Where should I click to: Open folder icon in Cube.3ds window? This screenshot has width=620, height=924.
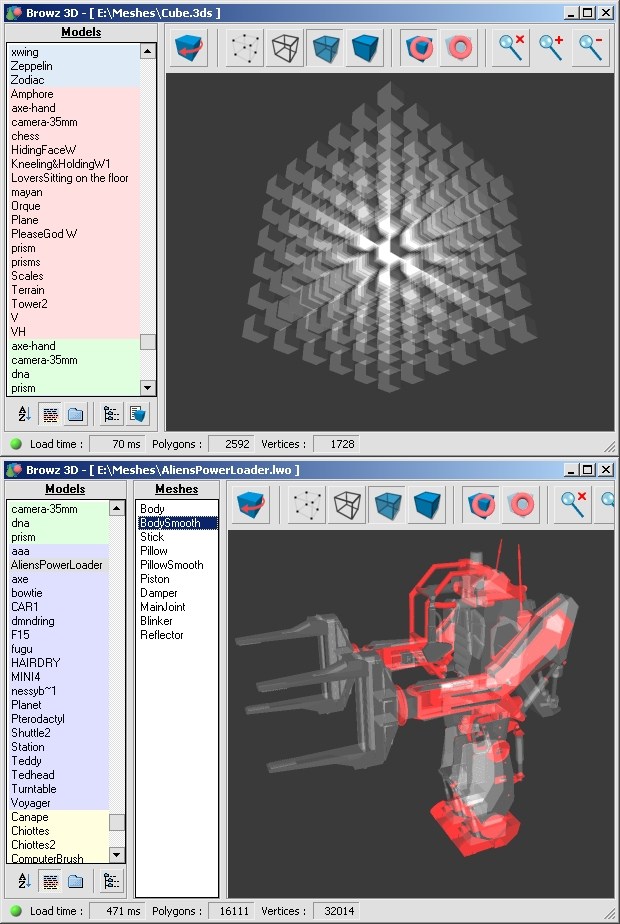76,414
